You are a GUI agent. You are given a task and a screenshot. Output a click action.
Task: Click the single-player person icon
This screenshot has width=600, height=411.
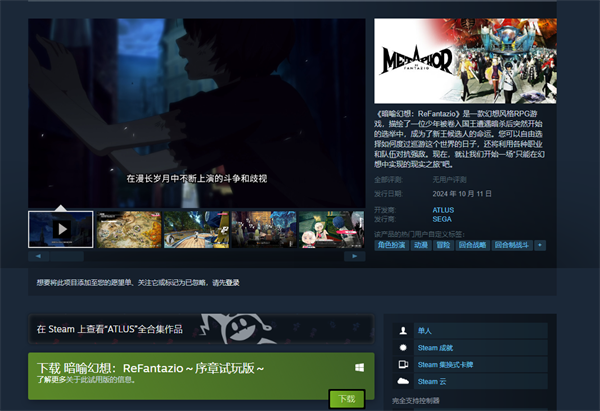pyautogui.click(x=403, y=331)
